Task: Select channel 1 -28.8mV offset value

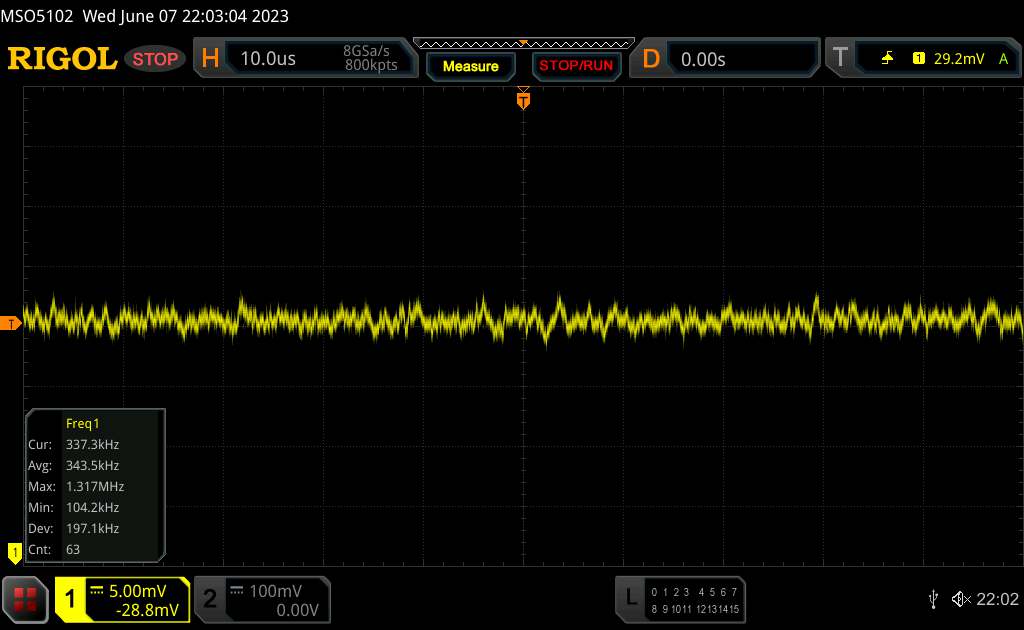Action: click(147, 610)
